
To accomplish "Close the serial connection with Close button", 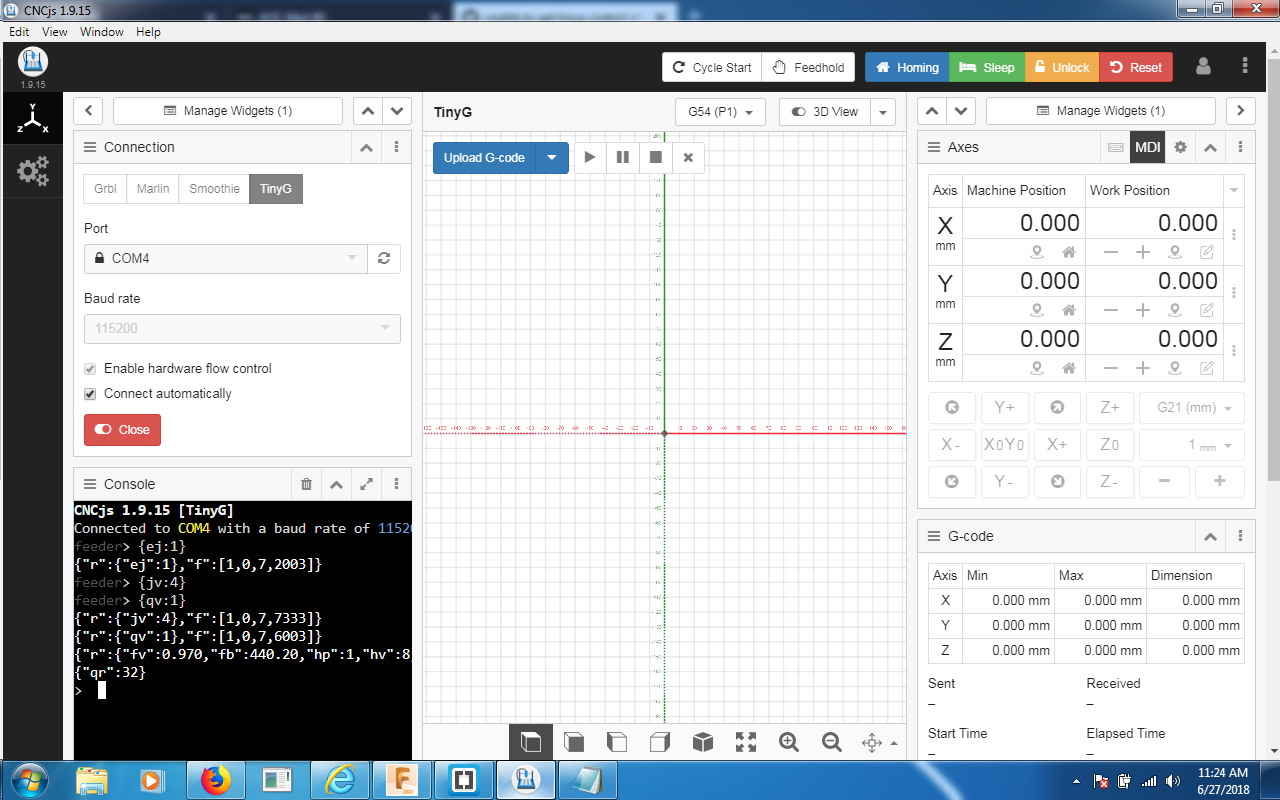I will [x=122, y=429].
